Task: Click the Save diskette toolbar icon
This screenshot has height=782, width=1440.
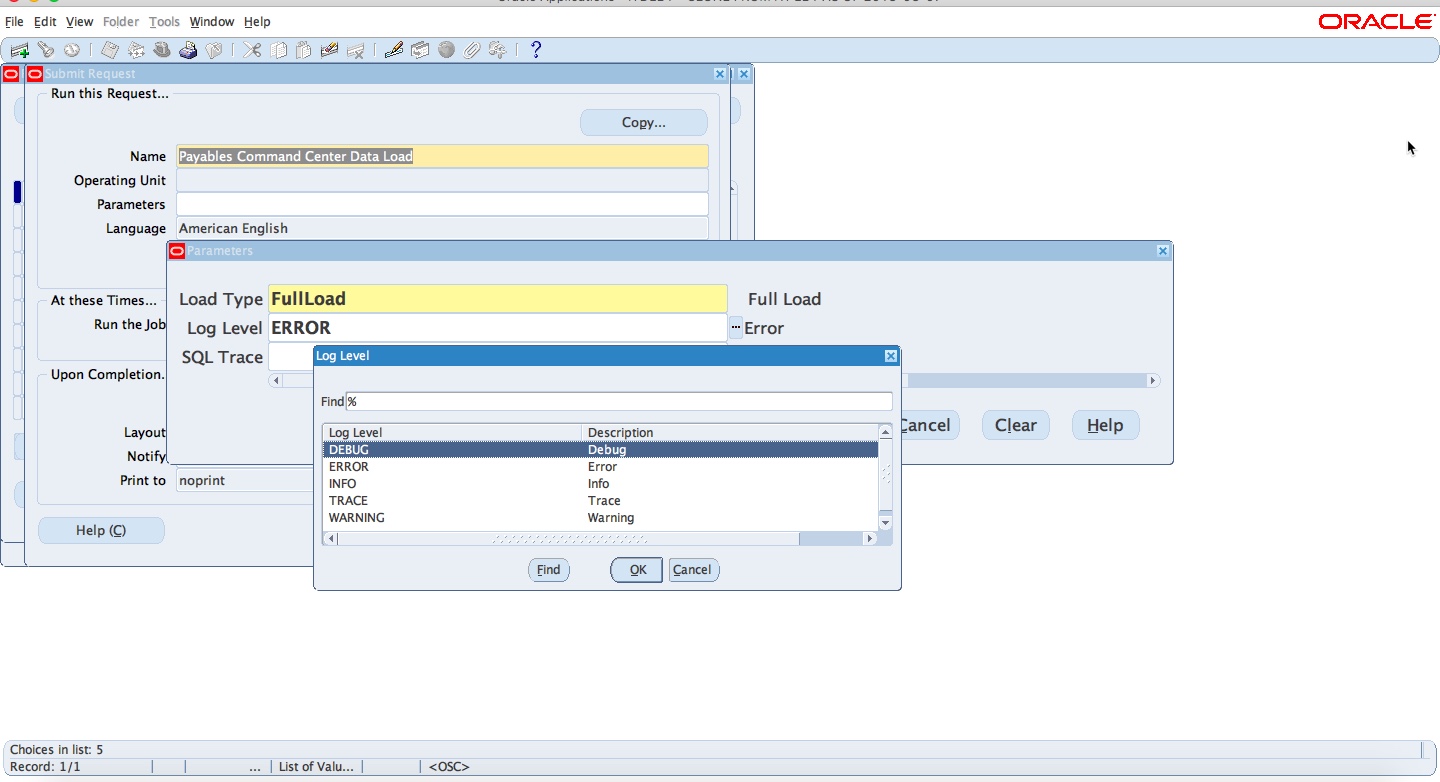Action: click(x=110, y=50)
